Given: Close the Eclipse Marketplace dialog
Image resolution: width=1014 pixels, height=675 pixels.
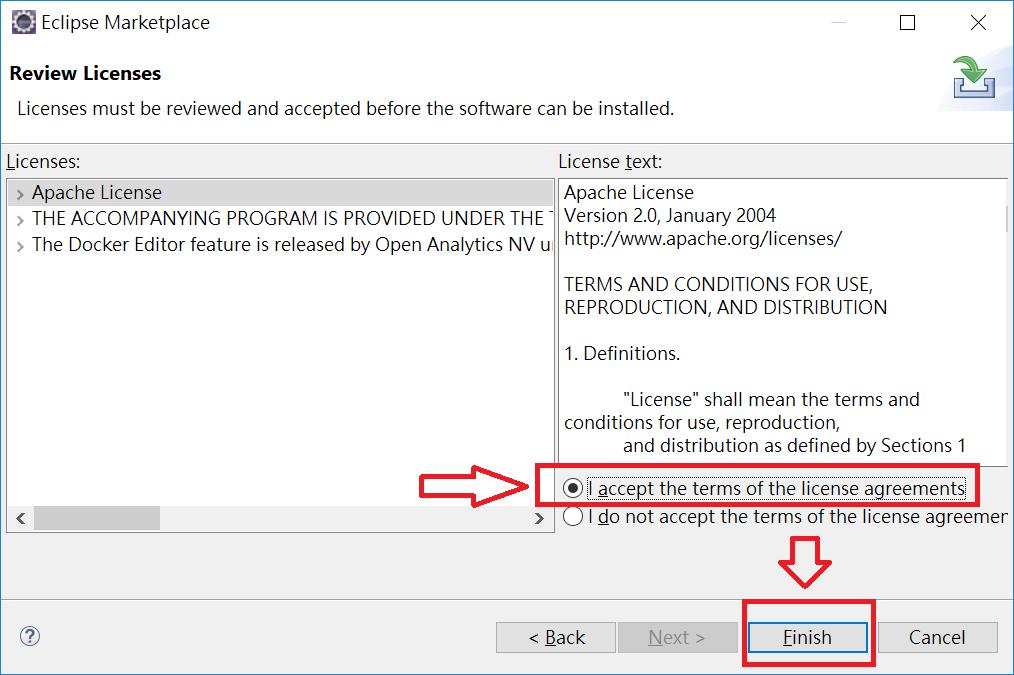Looking at the screenshot, I should tap(978, 23).
